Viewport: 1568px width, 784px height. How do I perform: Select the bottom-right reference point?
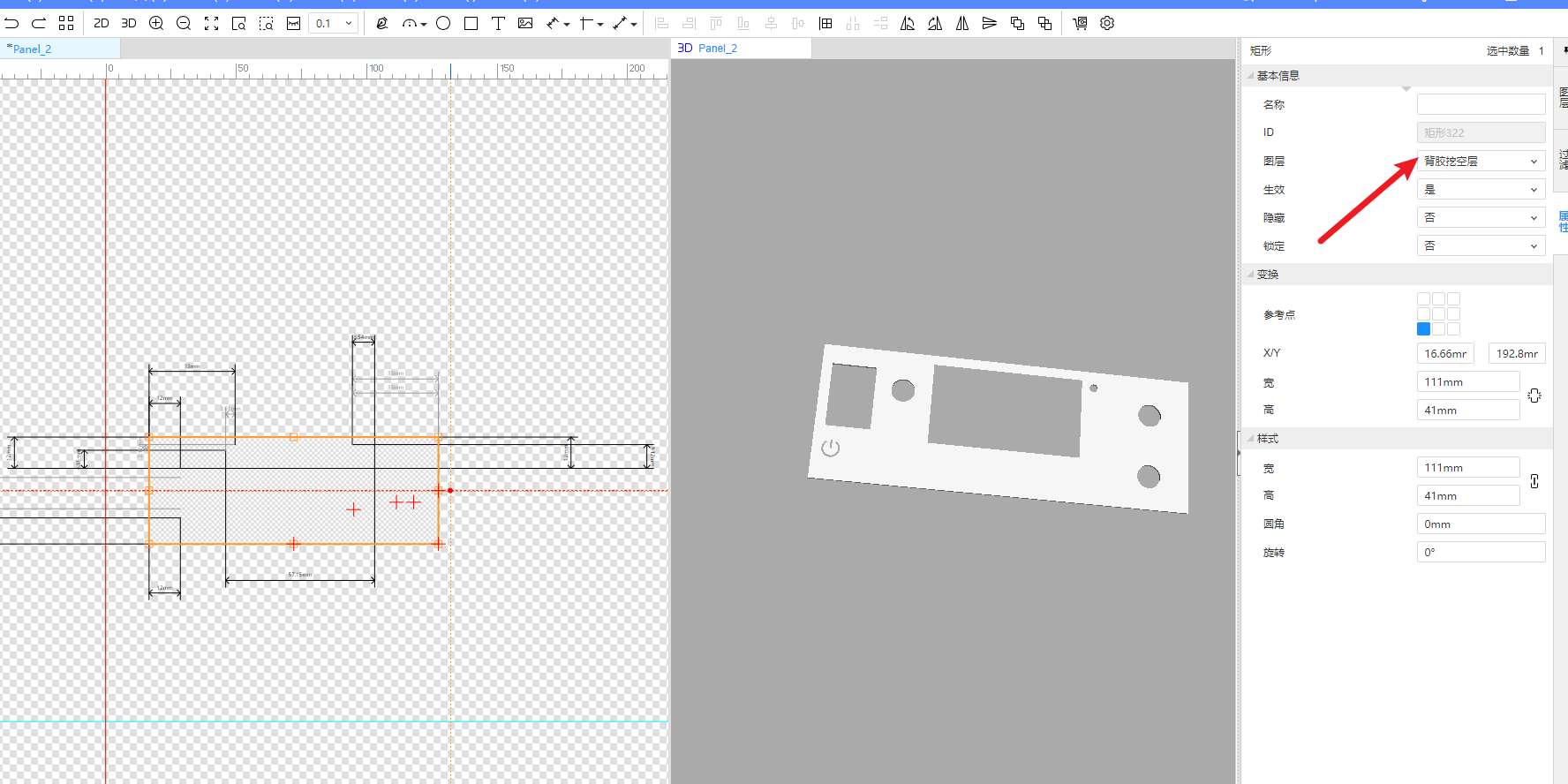tap(1453, 329)
